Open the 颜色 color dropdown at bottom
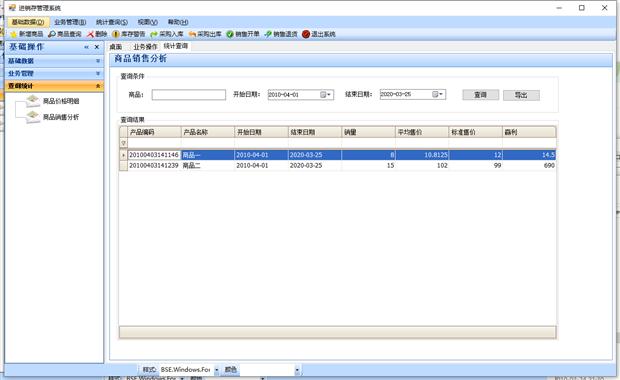Viewport: 620px width, 380px height. coord(297,370)
